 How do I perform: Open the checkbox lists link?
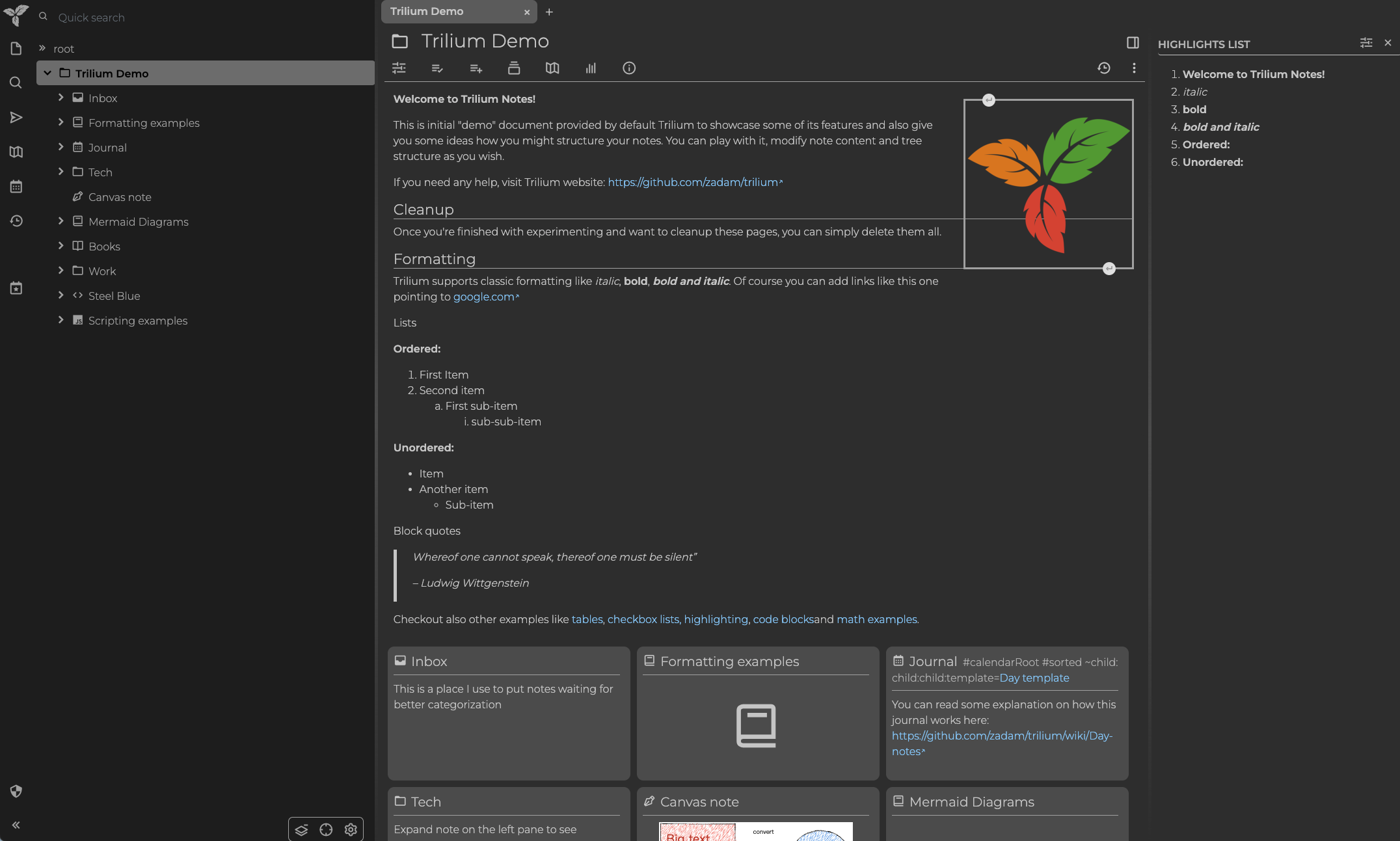coord(643,619)
